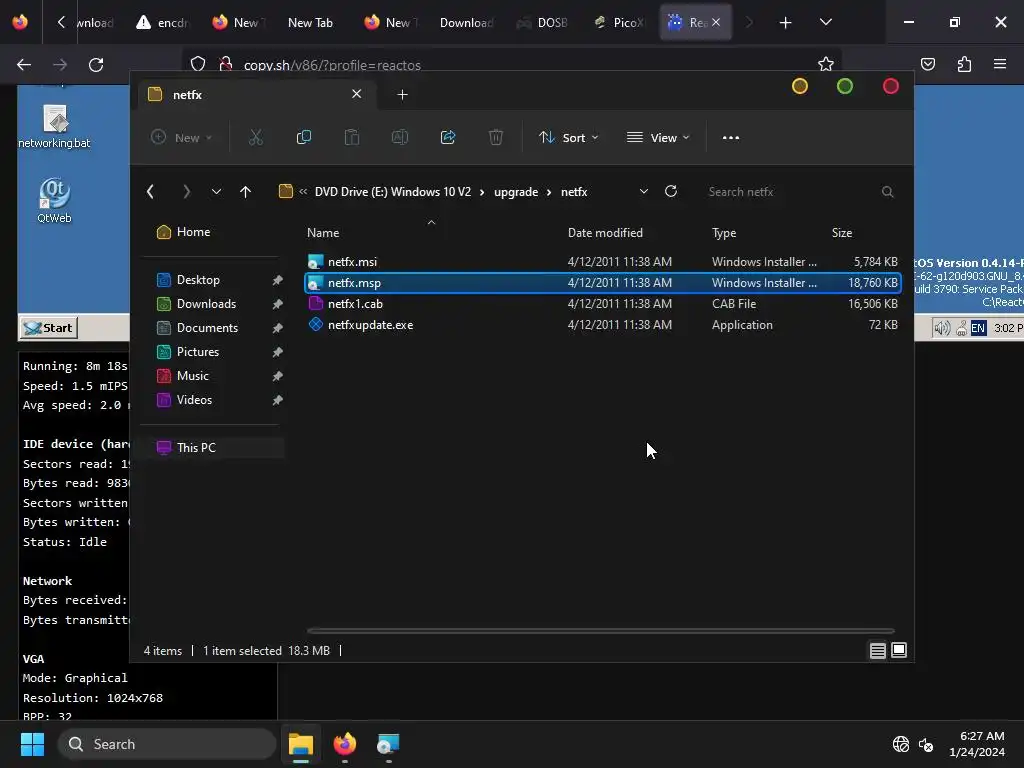Show hidden breadcrumb path chevrons
Image resolution: width=1024 pixels, height=768 pixels.
[x=303, y=191]
